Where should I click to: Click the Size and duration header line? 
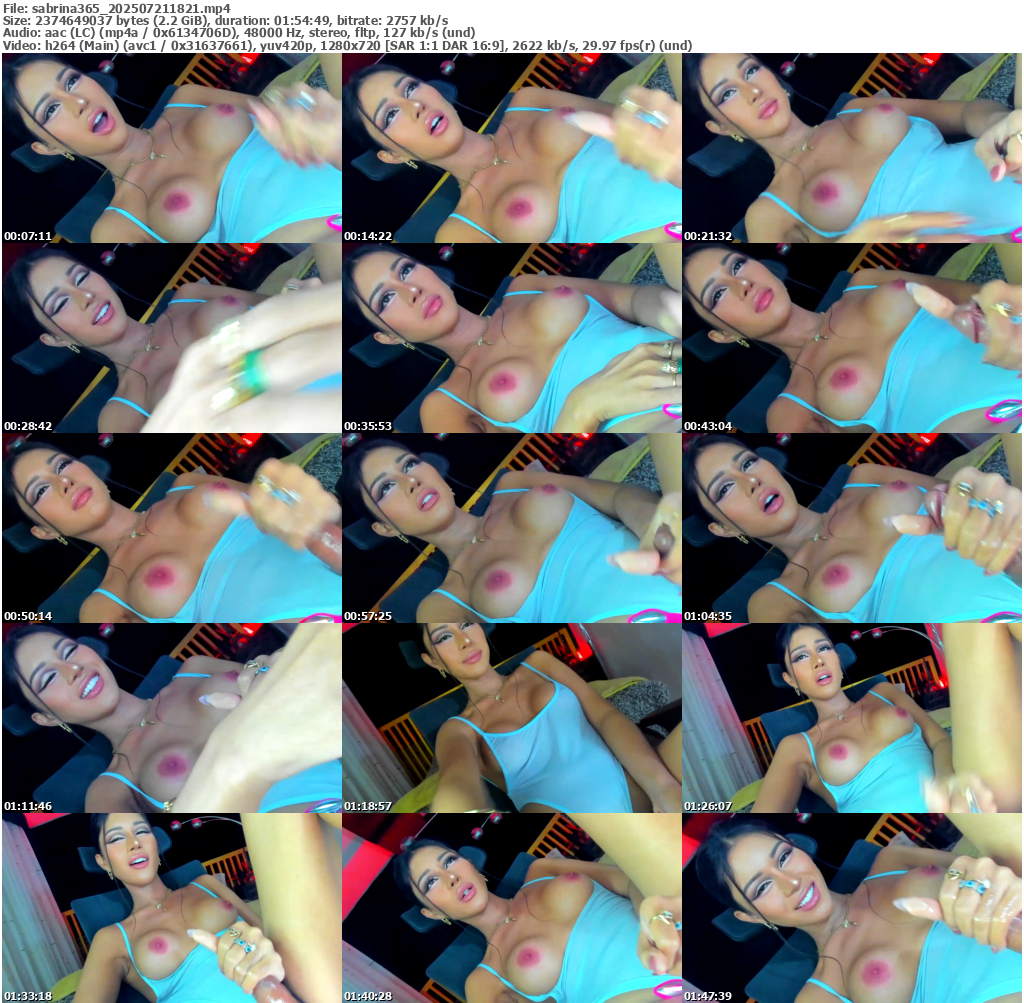click(x=225, y=21)
